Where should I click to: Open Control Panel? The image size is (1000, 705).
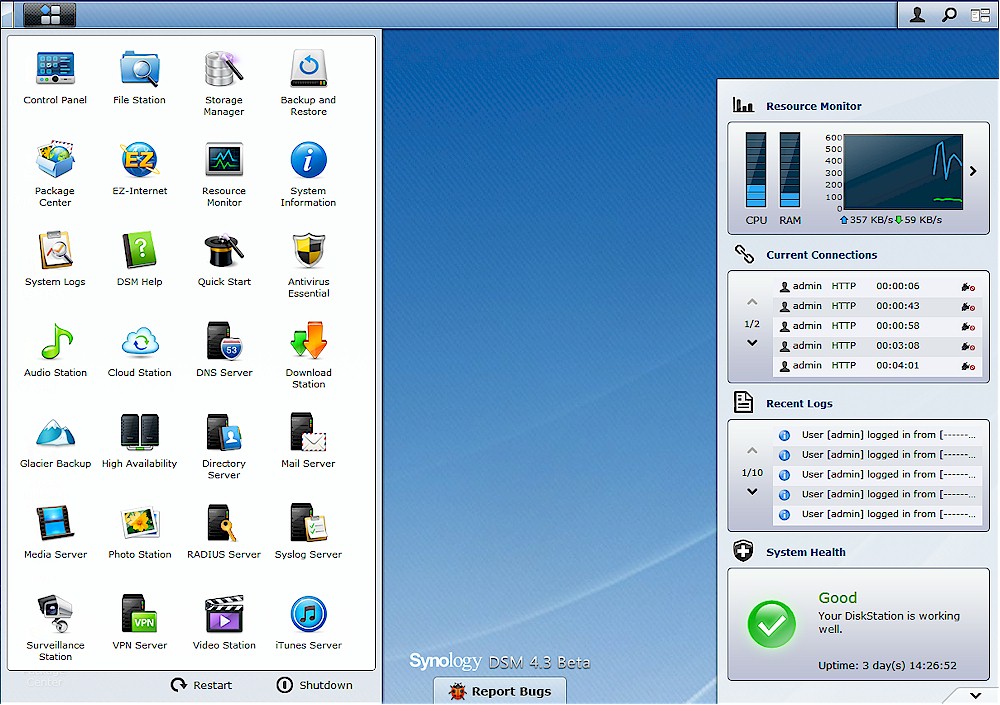[55, 77]
